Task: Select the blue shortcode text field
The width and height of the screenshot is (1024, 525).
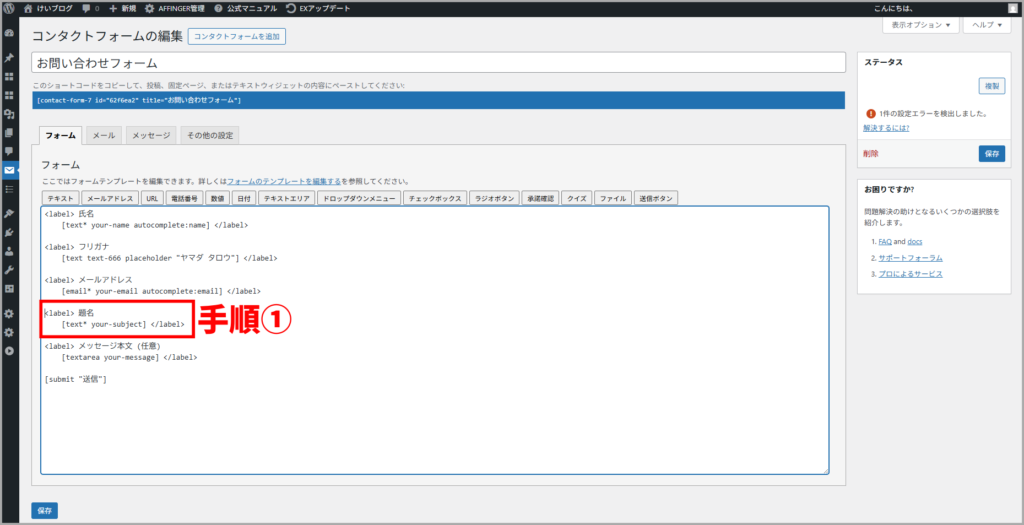Action: (x=438, y=100)
